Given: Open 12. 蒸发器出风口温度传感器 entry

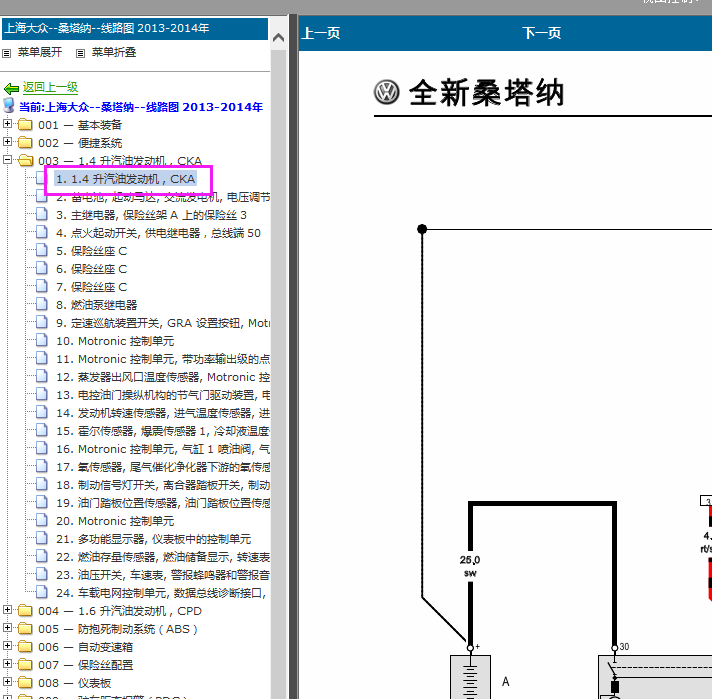Looking at the screenshot, I should (163, 377).
